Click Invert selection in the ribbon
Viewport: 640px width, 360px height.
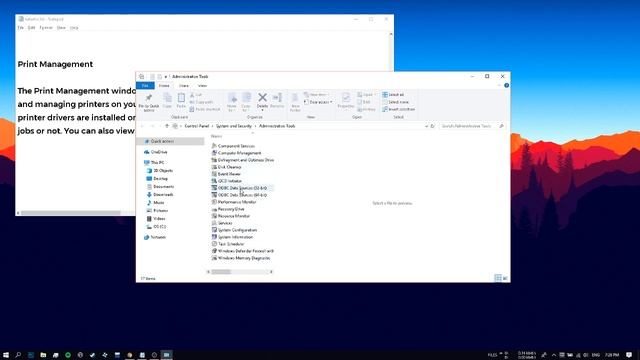(398, 109)
